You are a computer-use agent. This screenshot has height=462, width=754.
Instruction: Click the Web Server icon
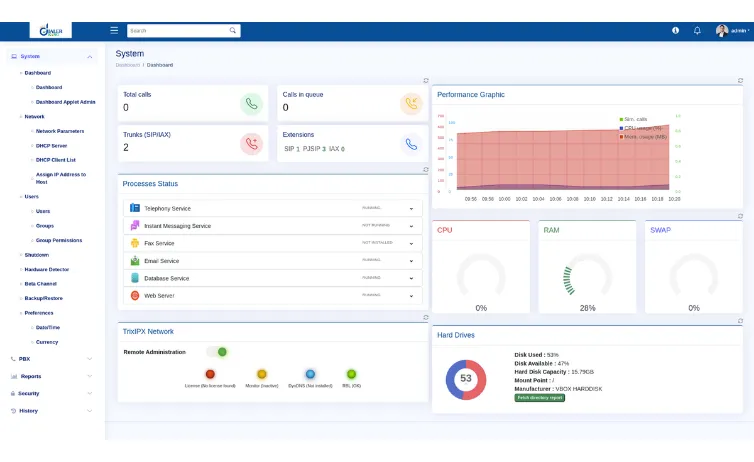tap(135, 295)
